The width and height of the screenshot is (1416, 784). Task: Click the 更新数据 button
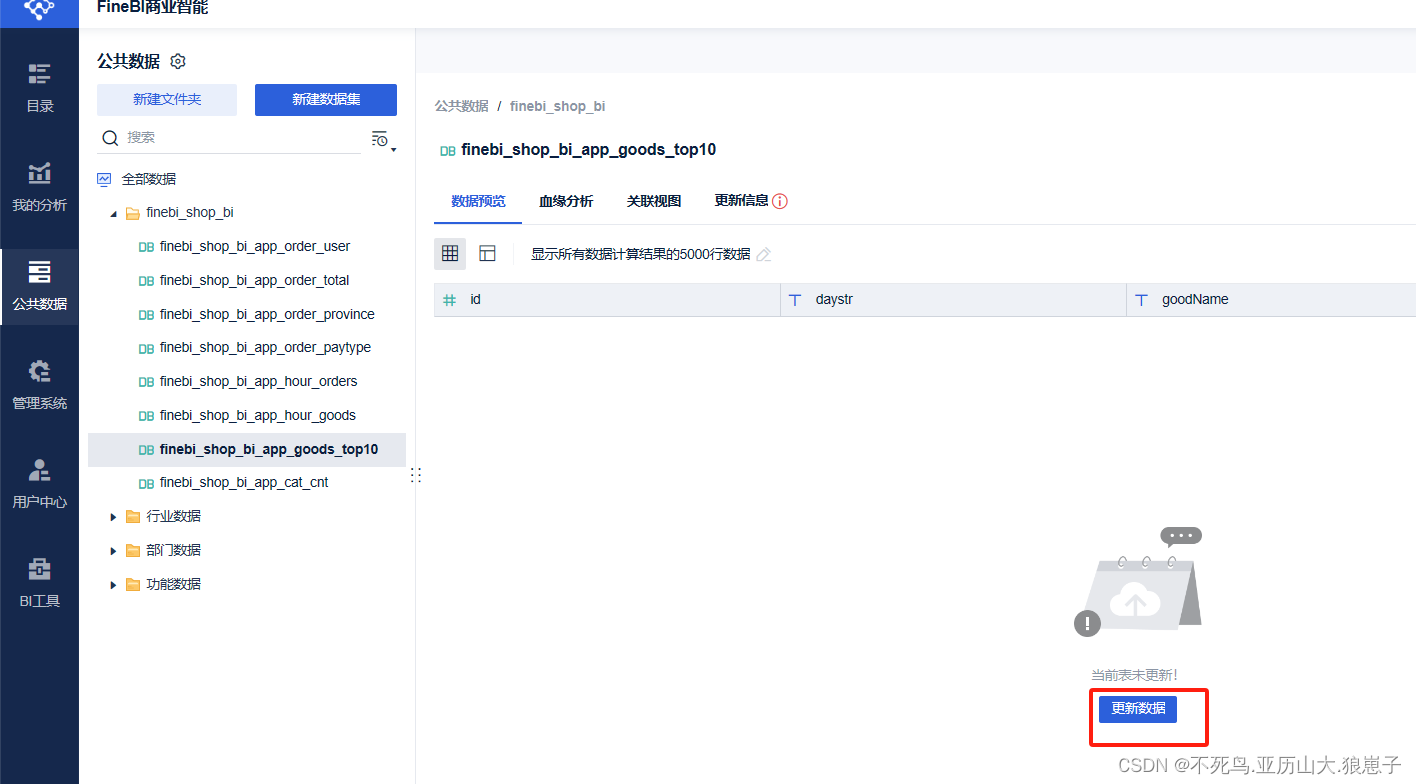point(1137,708)
